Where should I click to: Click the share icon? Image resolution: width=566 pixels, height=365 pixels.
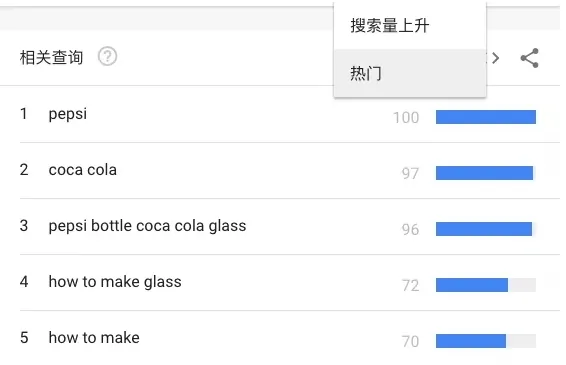529,58
